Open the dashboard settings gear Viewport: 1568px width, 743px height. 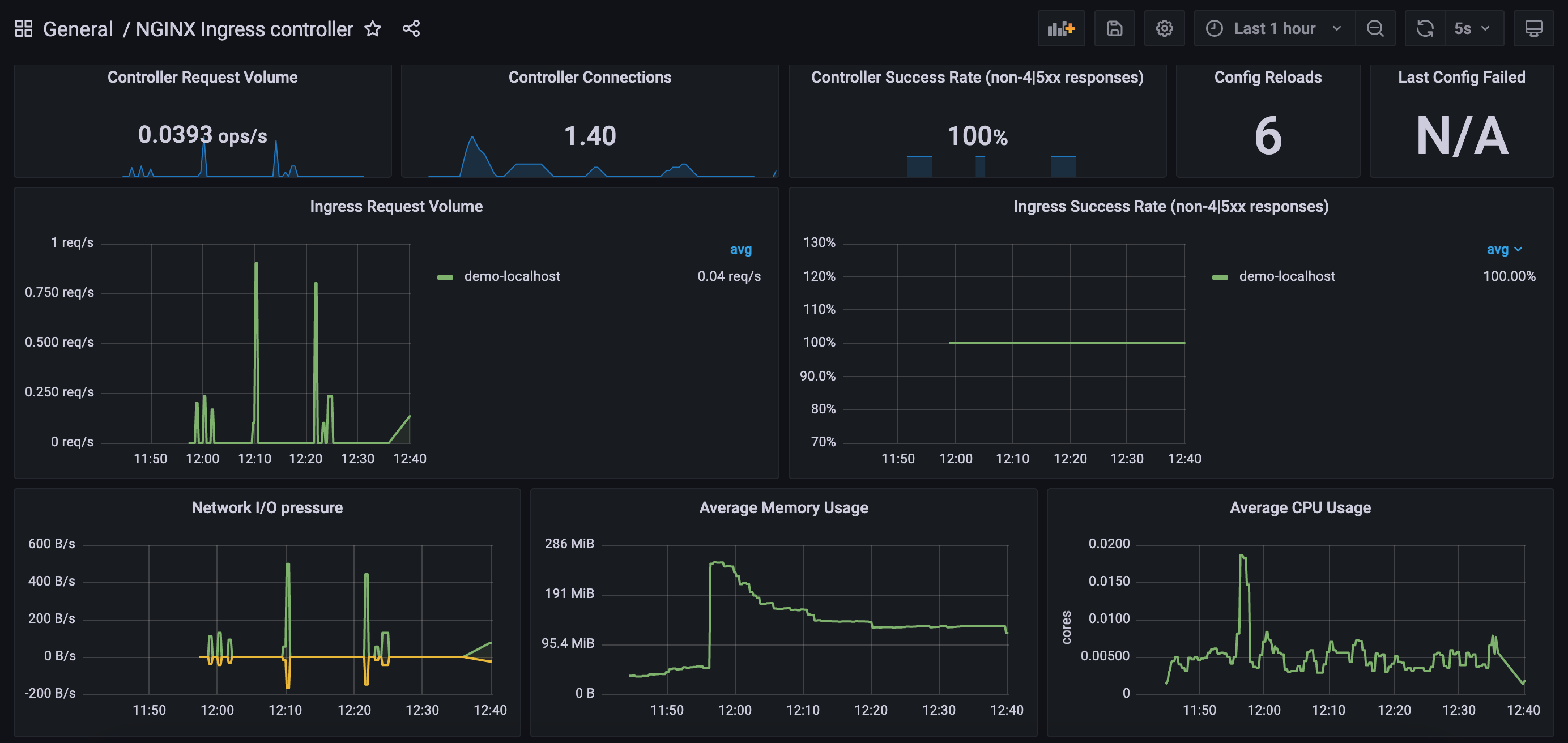click(x=1165, y=28)
